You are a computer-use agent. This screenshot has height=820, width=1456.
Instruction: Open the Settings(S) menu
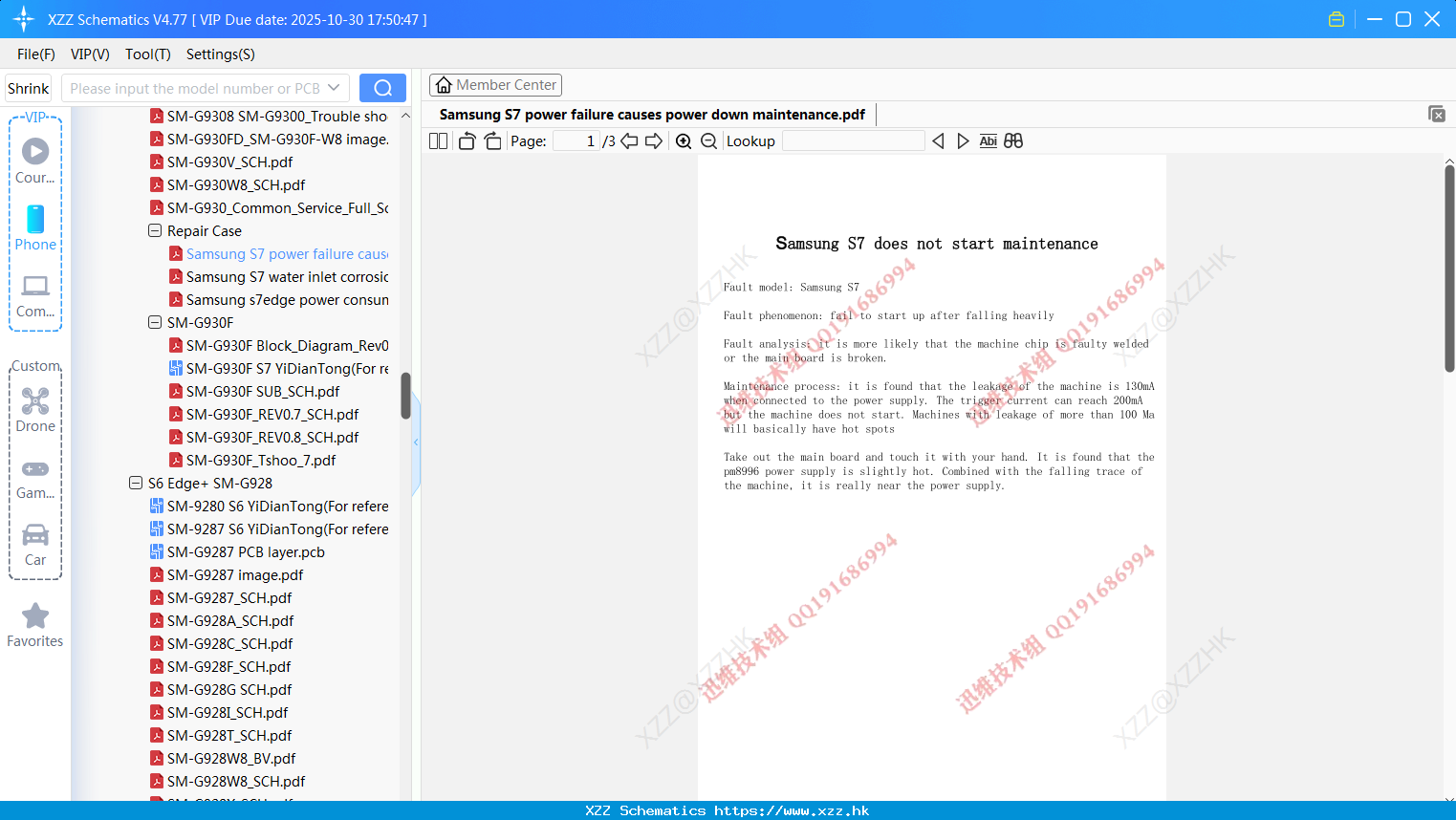[x=221, y=54]
